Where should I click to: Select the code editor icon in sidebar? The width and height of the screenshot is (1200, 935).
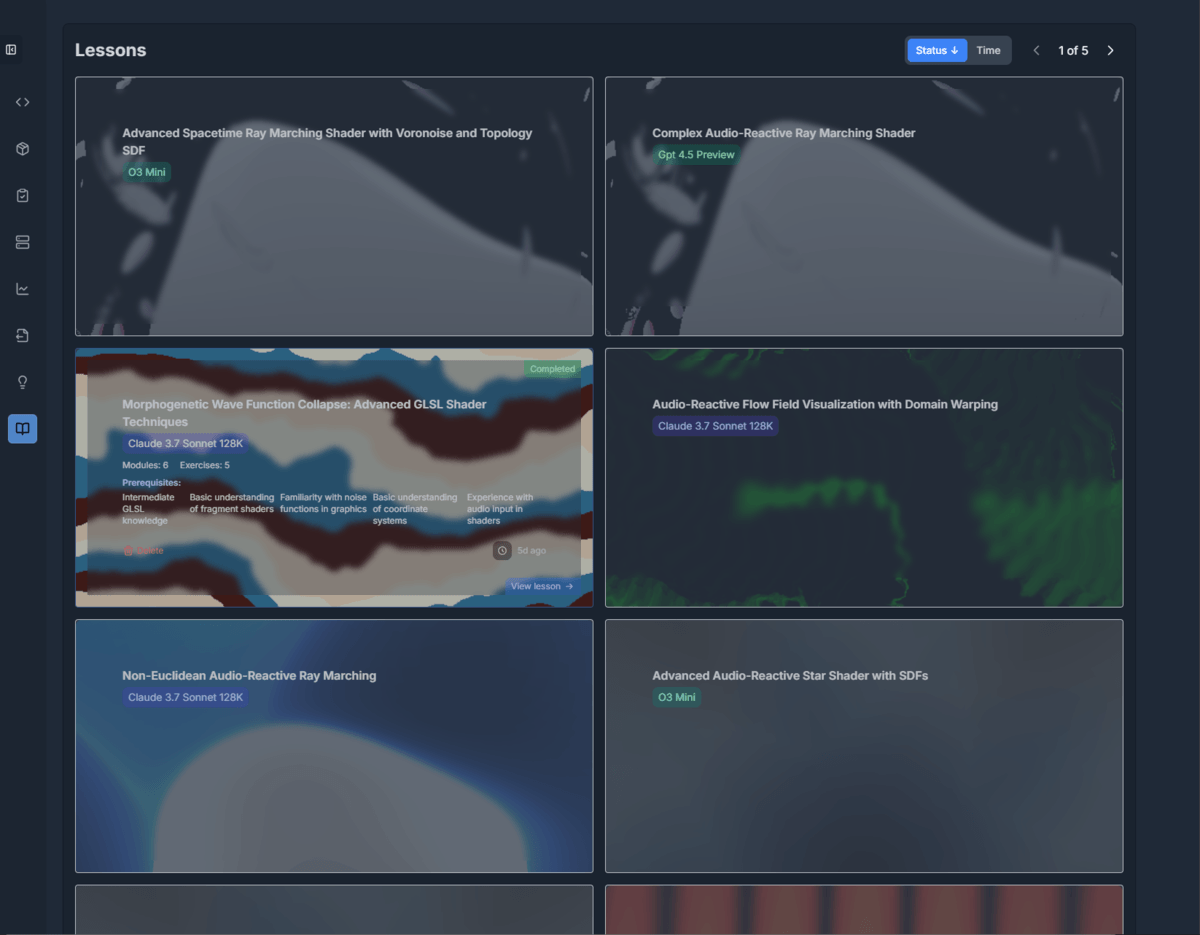pyautogui.click(x=22, y=101)
